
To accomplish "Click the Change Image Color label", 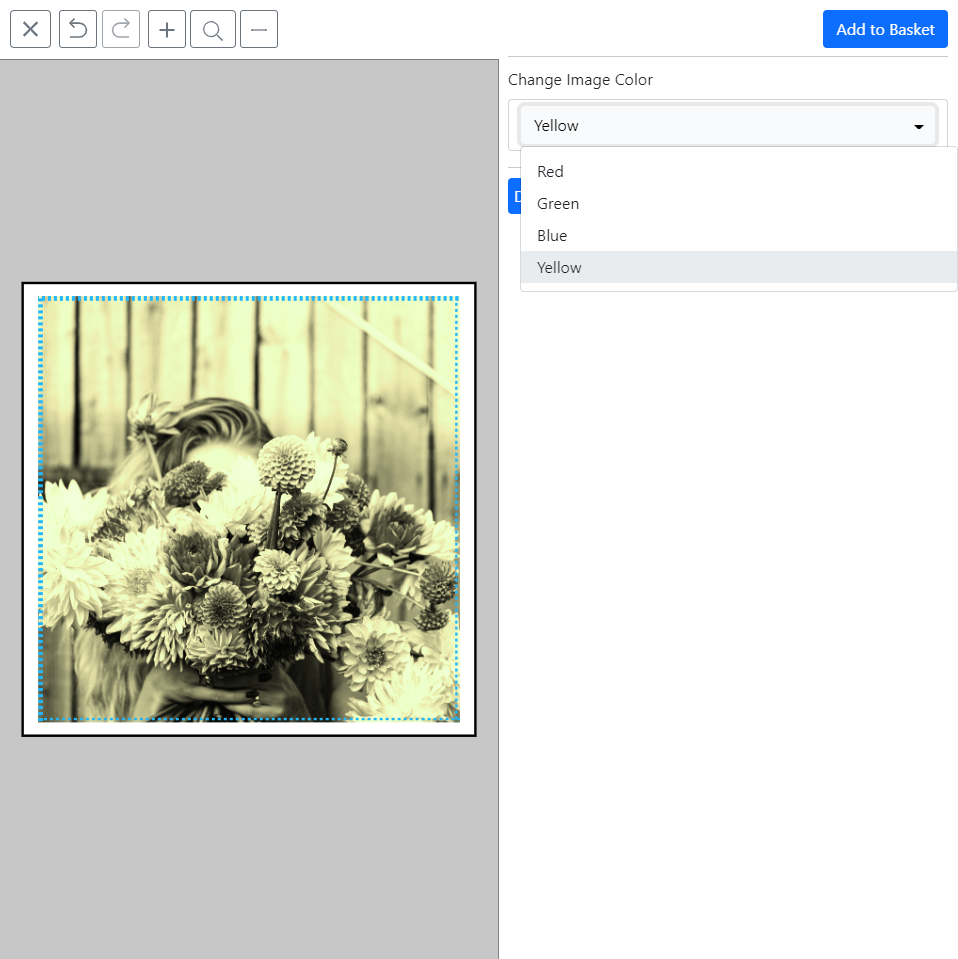I will pos(580,80).
